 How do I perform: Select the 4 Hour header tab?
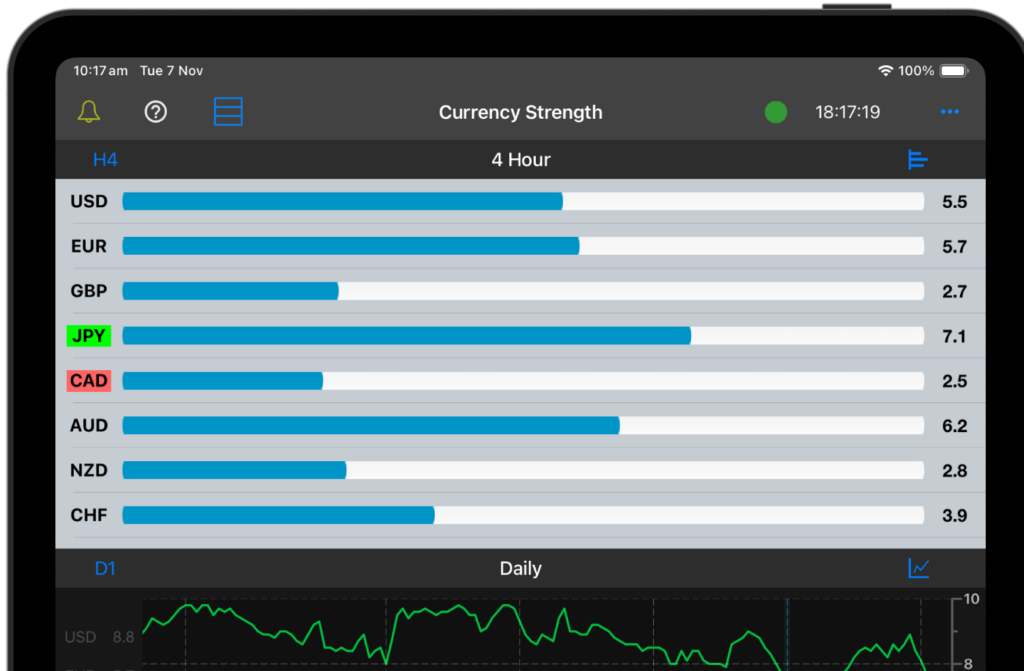pyautogui.click(x=520, y=158)
